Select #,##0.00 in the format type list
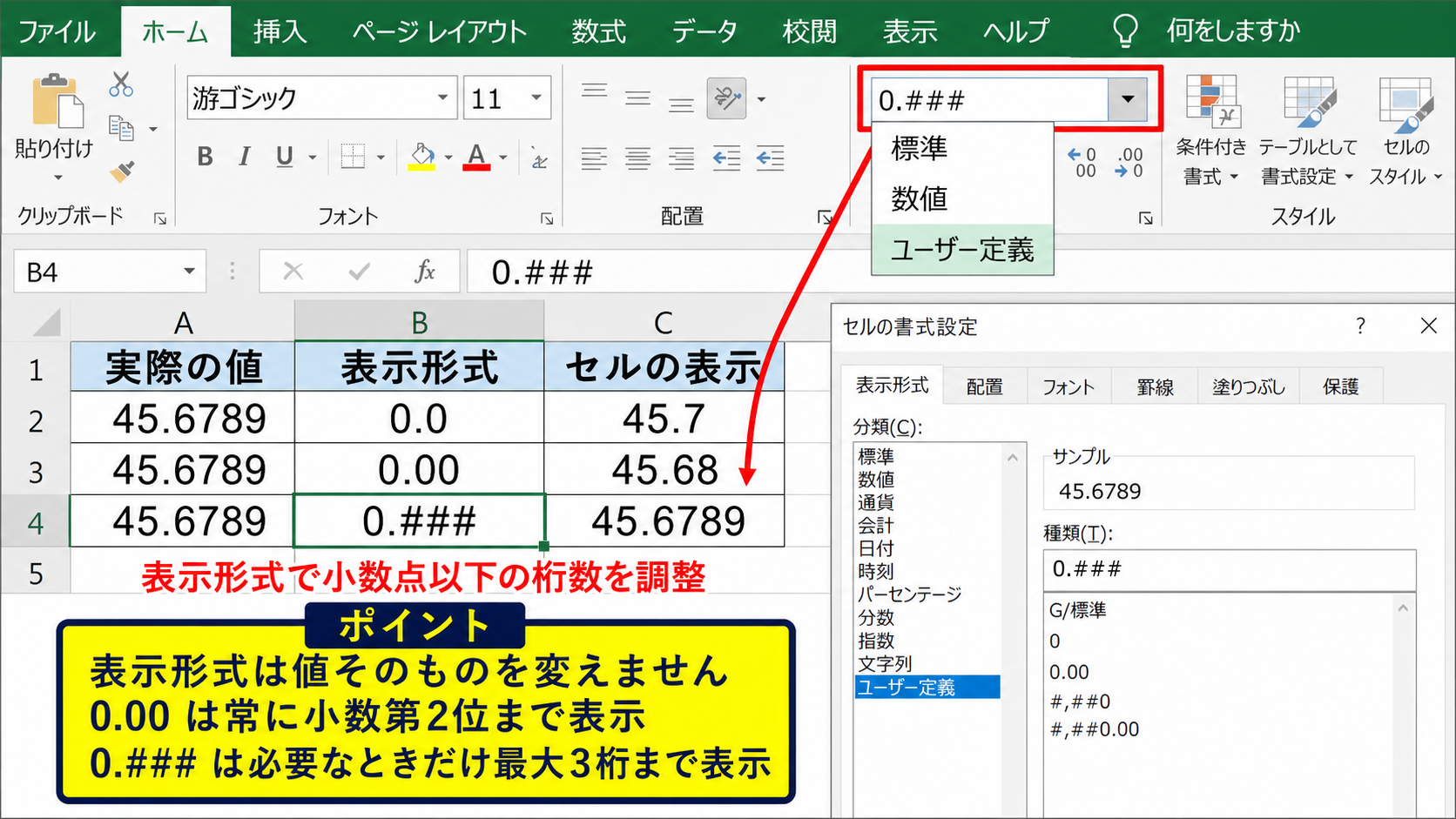Screen dimensions: 1456x819 point(1095,729)
